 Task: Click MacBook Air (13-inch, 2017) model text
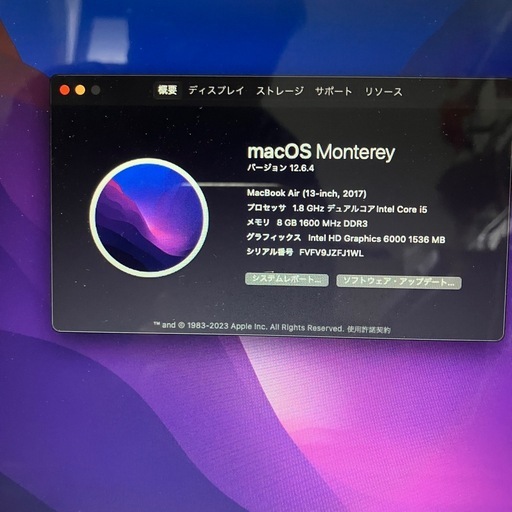(307, 193)
